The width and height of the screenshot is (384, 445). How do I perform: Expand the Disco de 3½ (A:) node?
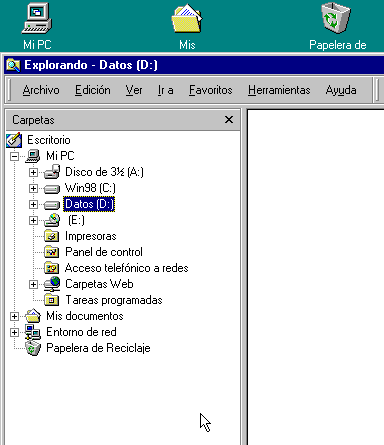coord(33,172)
